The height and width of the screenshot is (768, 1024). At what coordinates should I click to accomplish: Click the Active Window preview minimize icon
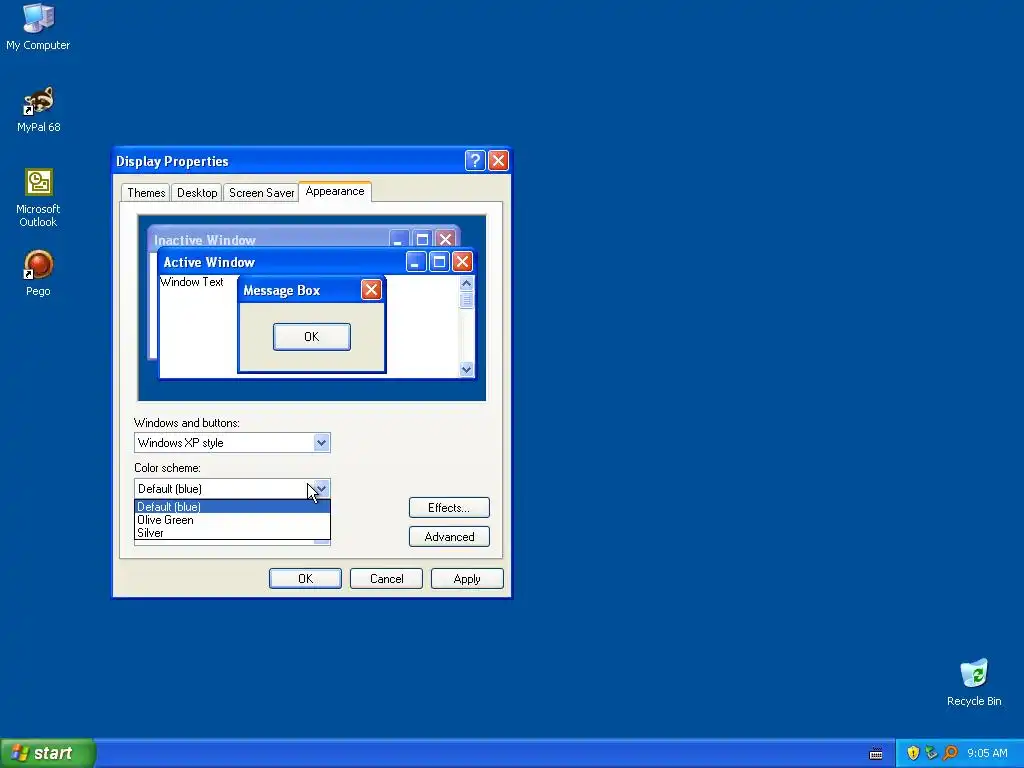(x=416, y=262)
